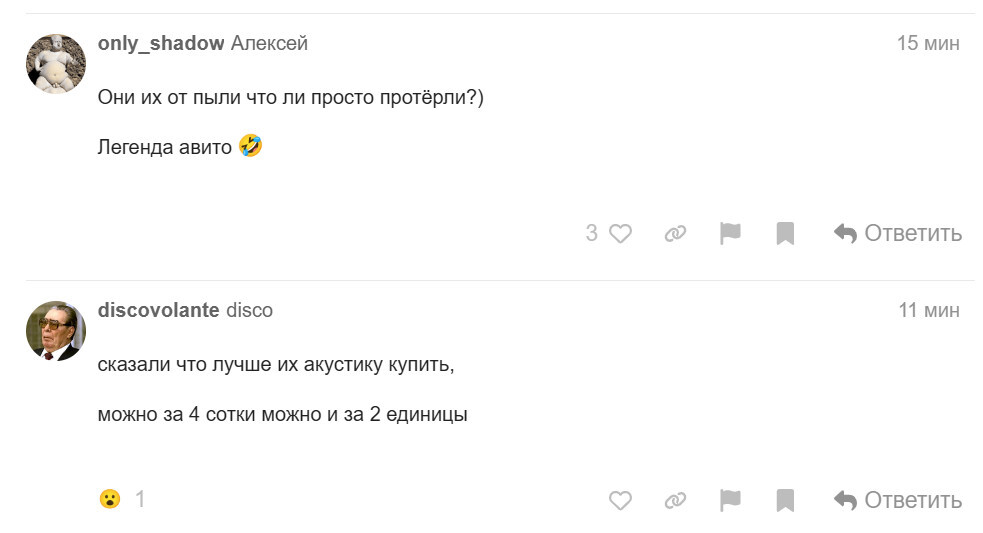Open discovolante's avatar profile picture

coord(55,330)
